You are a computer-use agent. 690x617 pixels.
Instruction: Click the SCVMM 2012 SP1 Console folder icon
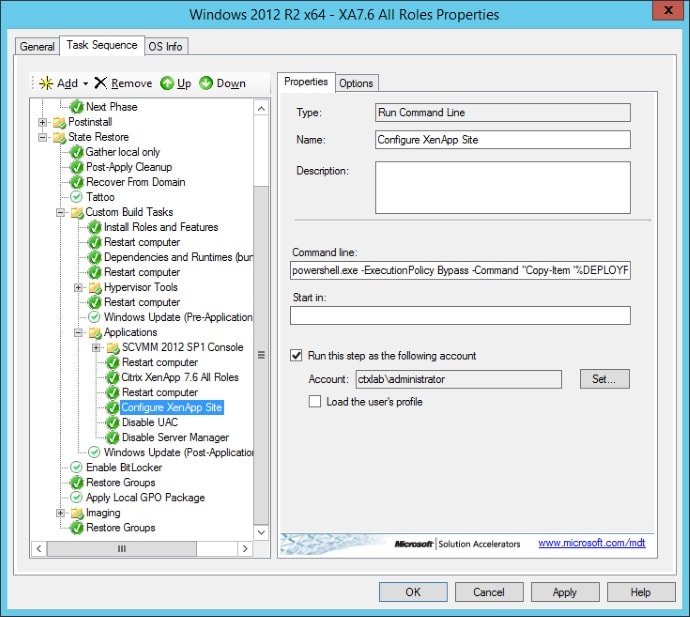(113, 348)
